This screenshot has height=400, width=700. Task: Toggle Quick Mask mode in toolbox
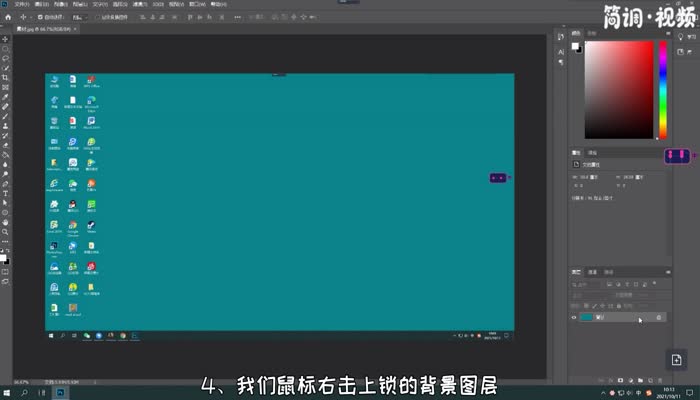pos(5,272)
